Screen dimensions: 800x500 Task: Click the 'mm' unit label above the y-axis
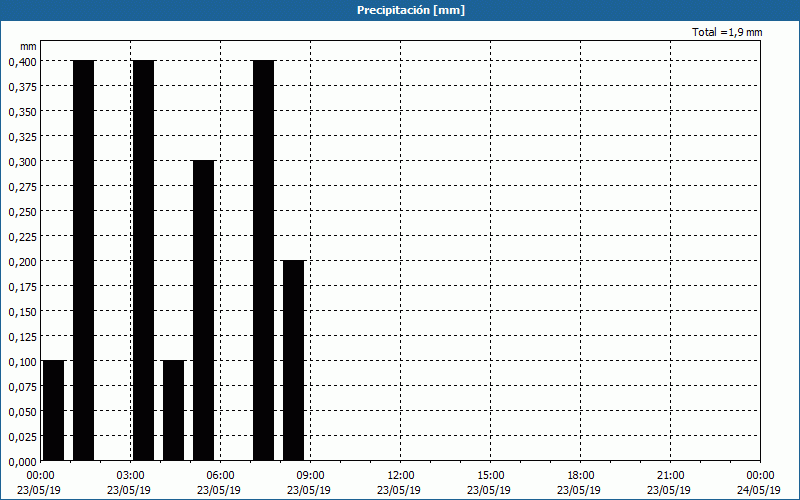pyautogui.click(x=28, y=46)
